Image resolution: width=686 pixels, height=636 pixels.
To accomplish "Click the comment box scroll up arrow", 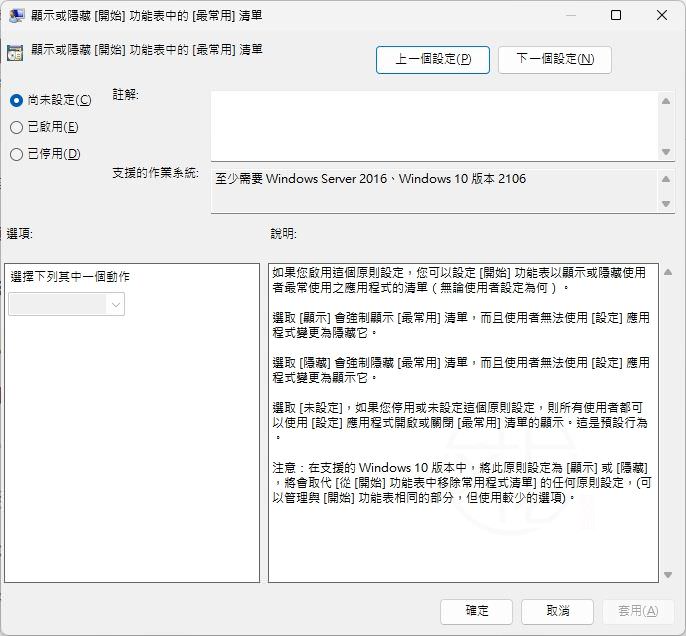I will 666,101.
